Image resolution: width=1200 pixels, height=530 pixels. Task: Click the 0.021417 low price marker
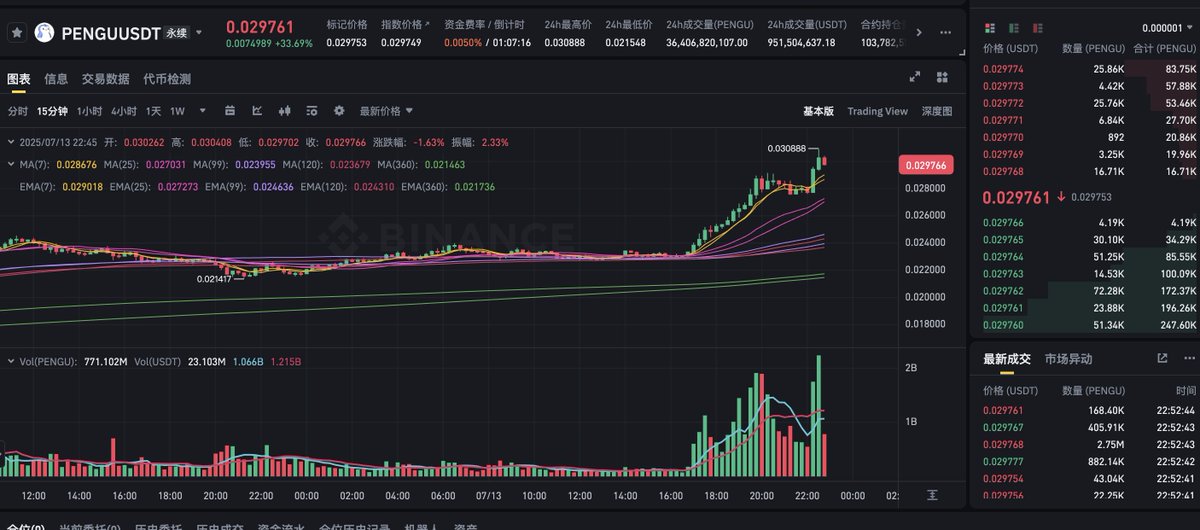215,279
